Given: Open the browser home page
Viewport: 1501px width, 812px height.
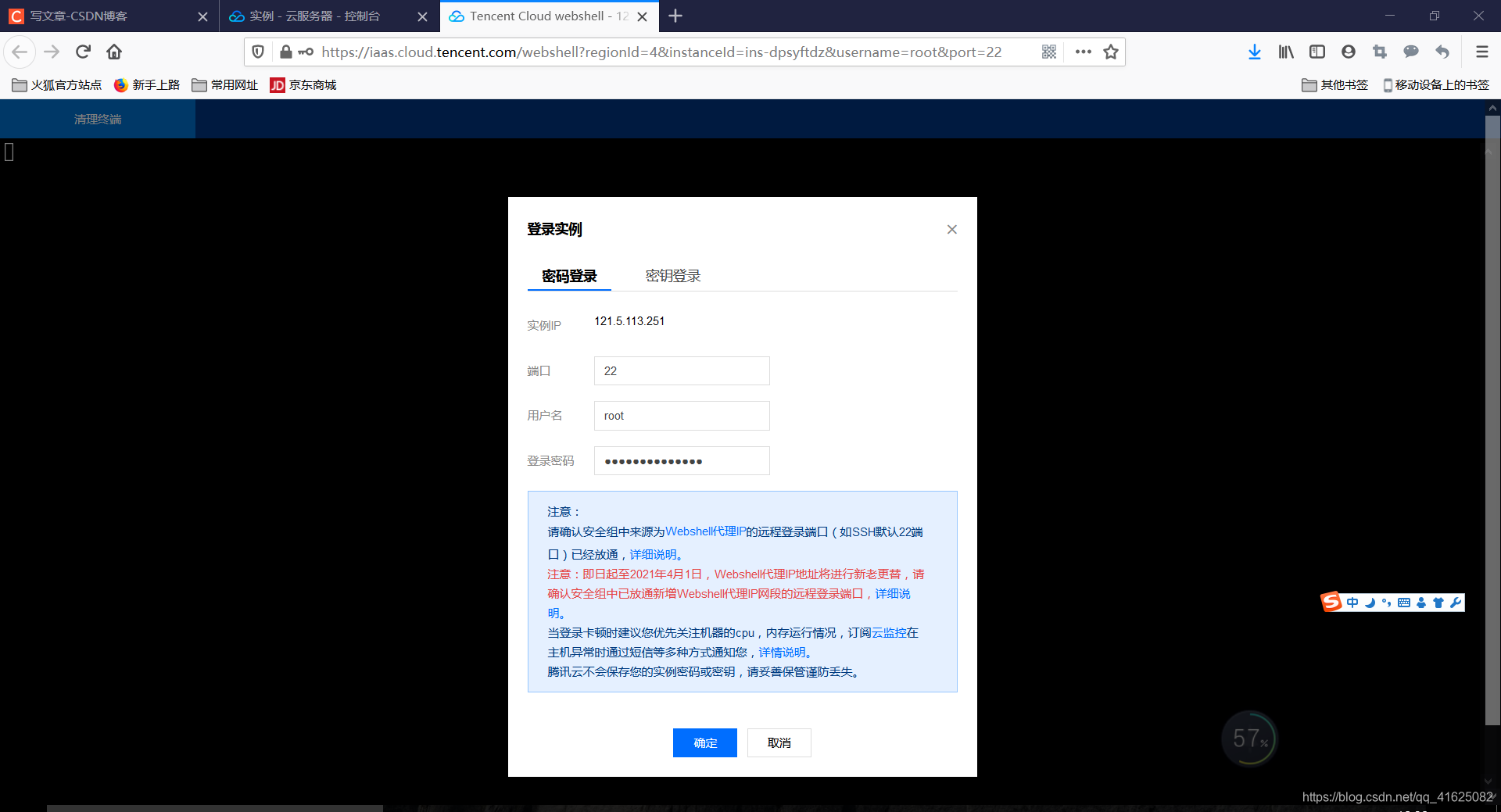Looking at the screenshot, I should coord(114,52).
